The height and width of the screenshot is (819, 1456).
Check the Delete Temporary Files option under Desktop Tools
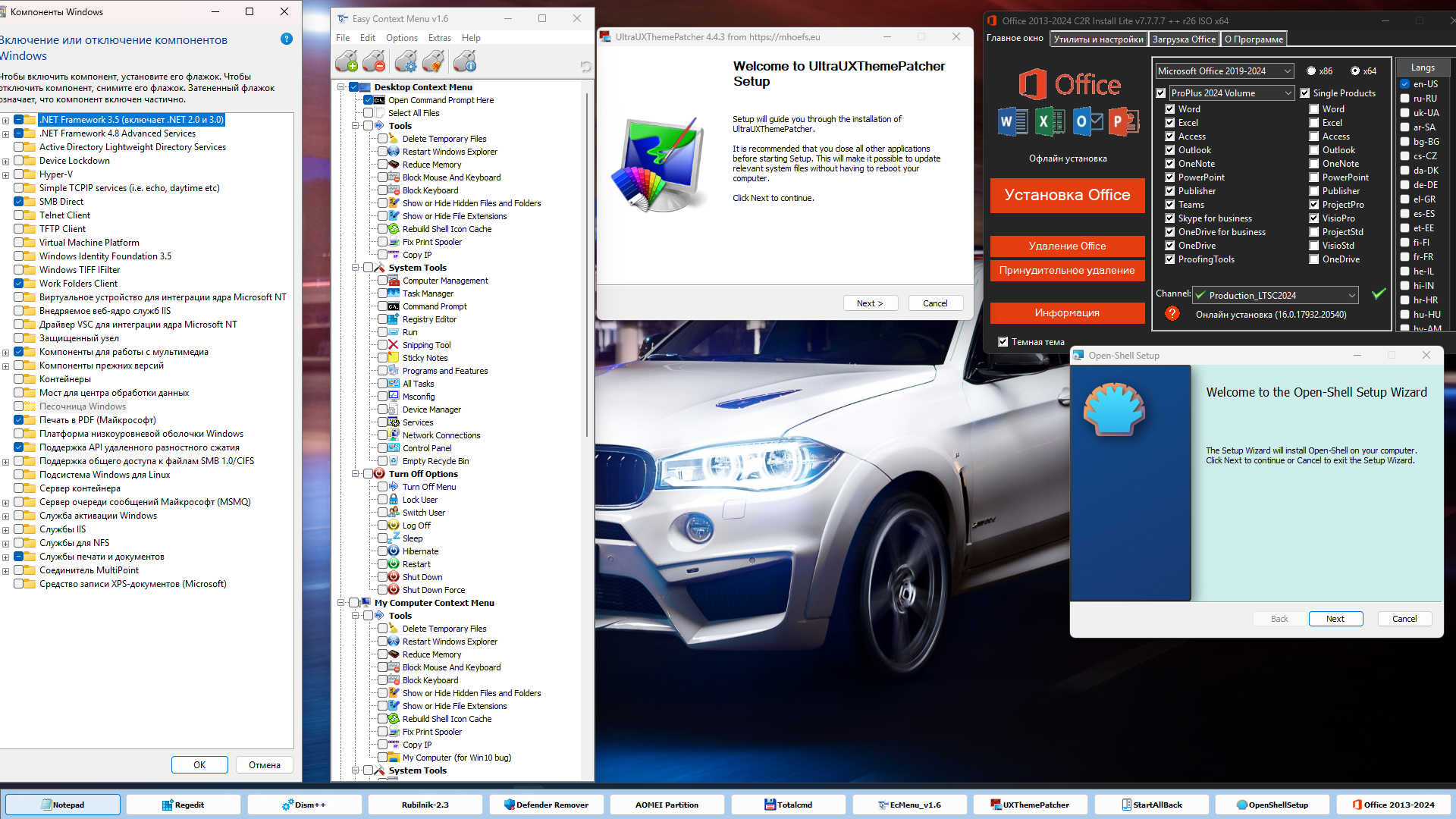point(382,139)
